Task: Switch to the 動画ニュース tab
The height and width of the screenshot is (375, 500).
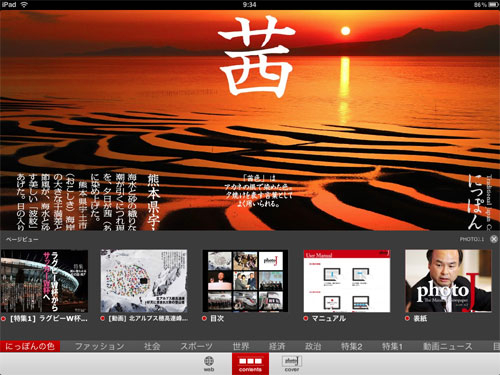Action: [448, 346]
